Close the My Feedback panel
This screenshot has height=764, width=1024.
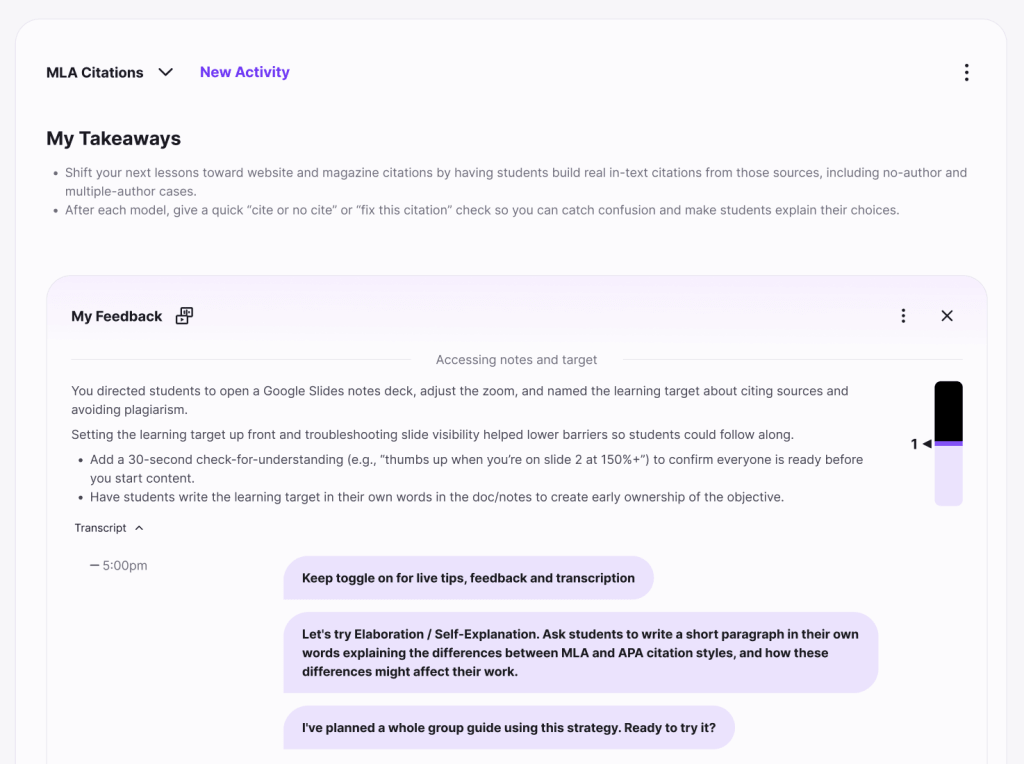click(x=947, y=316)
